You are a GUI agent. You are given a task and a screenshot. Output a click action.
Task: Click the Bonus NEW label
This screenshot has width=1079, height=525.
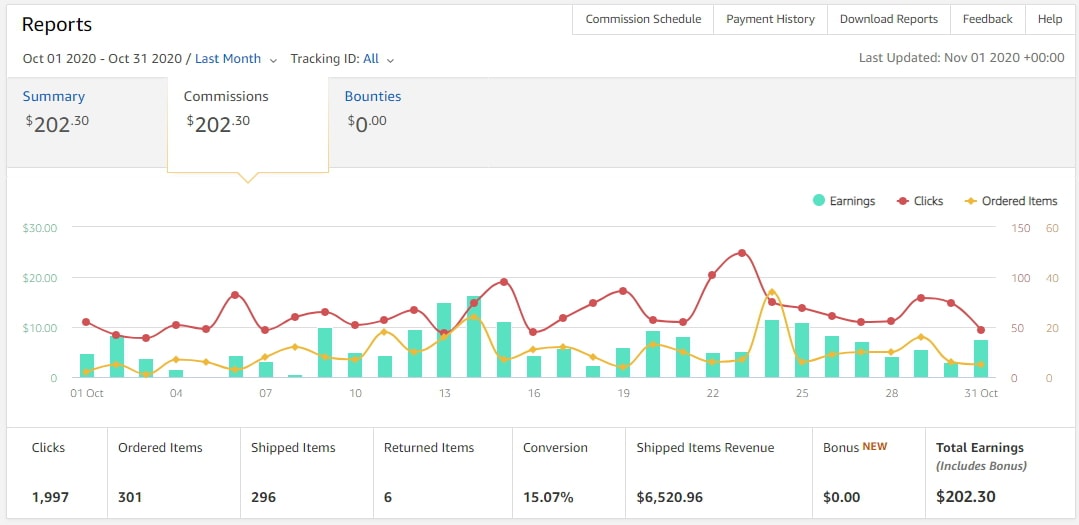coord(855,447)
